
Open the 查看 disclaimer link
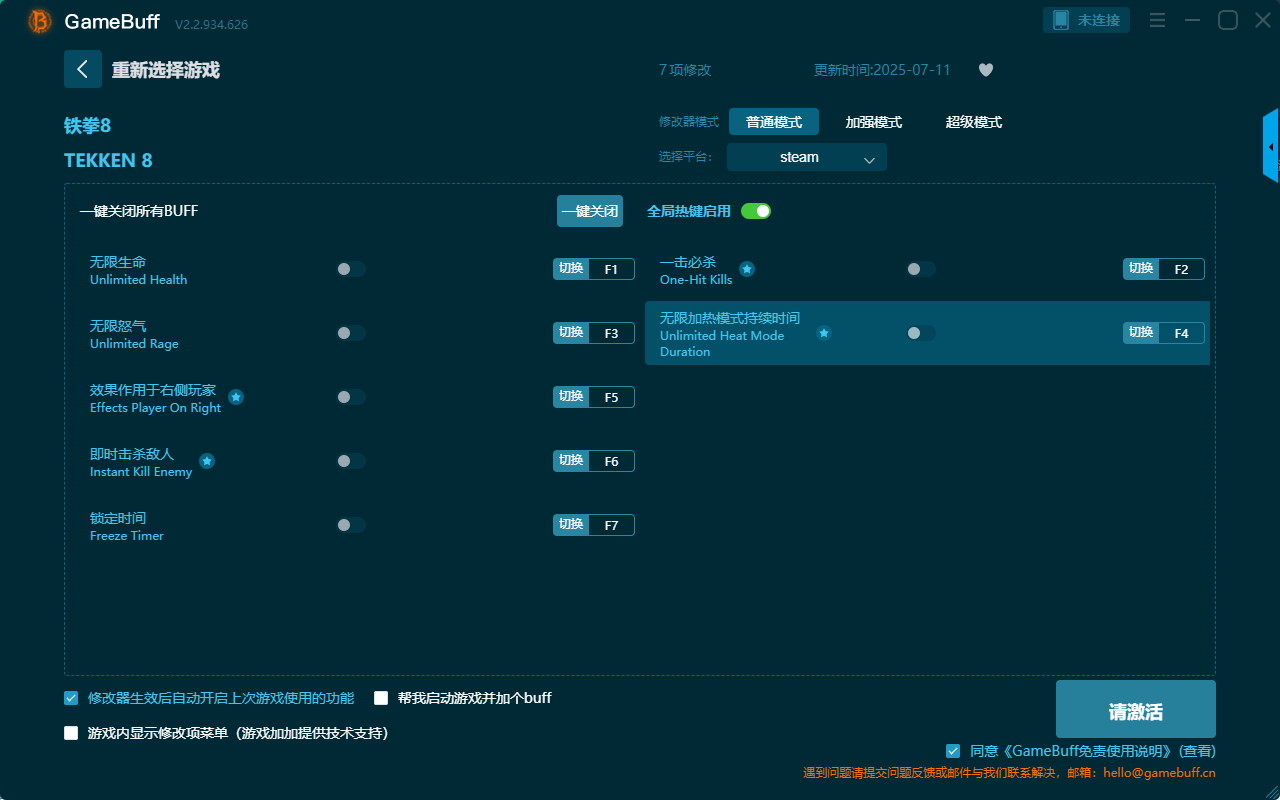point(1197,750)
